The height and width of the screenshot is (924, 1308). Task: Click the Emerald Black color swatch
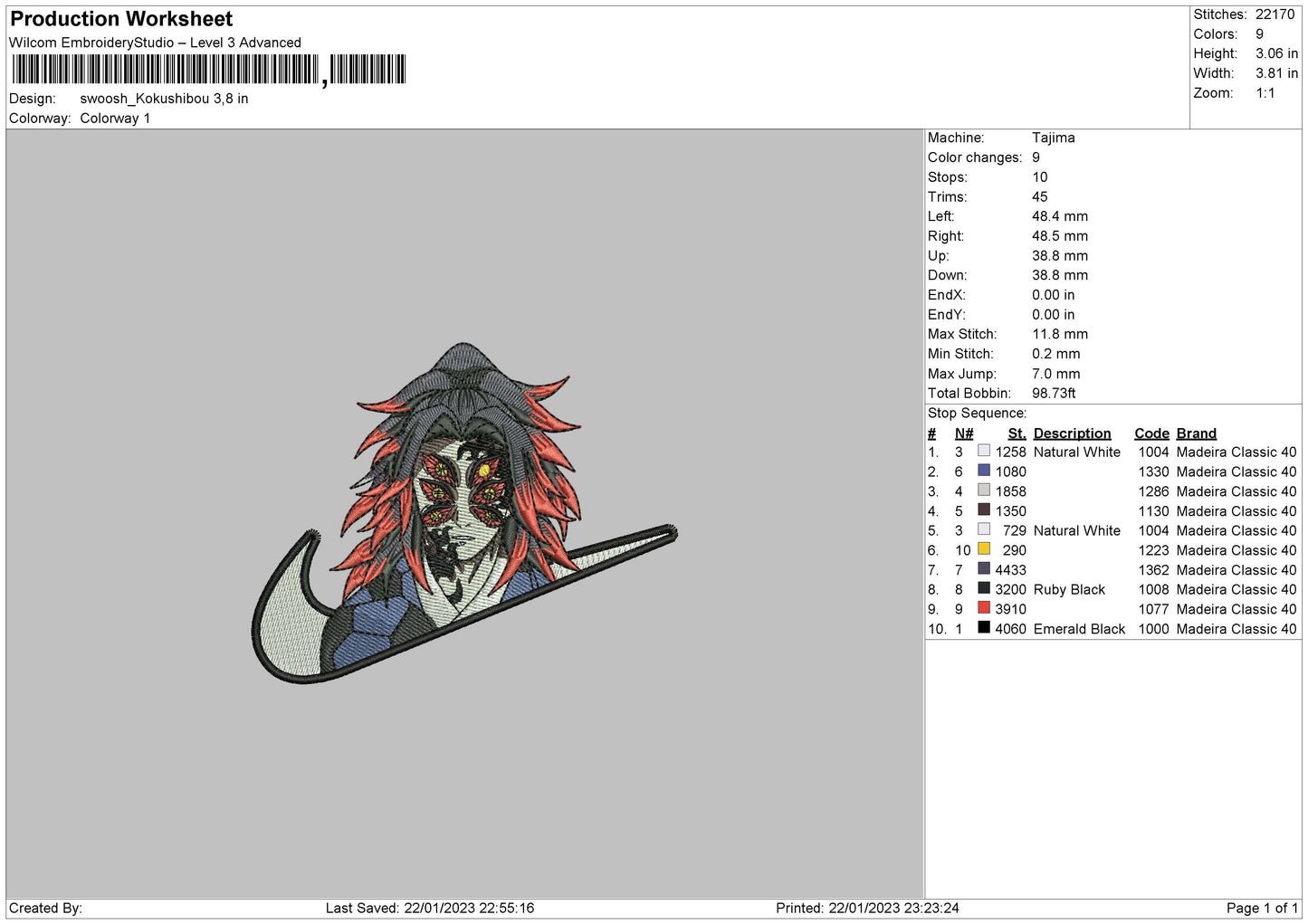[984, 628]
